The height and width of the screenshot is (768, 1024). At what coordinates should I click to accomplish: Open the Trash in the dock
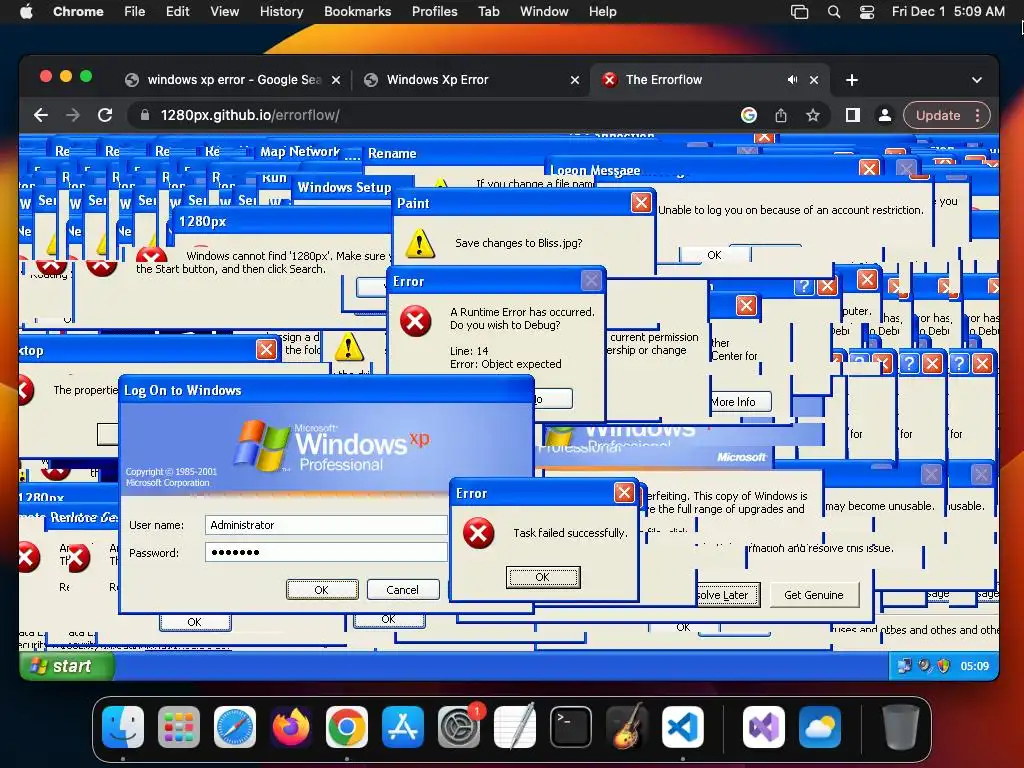(901, 727)
